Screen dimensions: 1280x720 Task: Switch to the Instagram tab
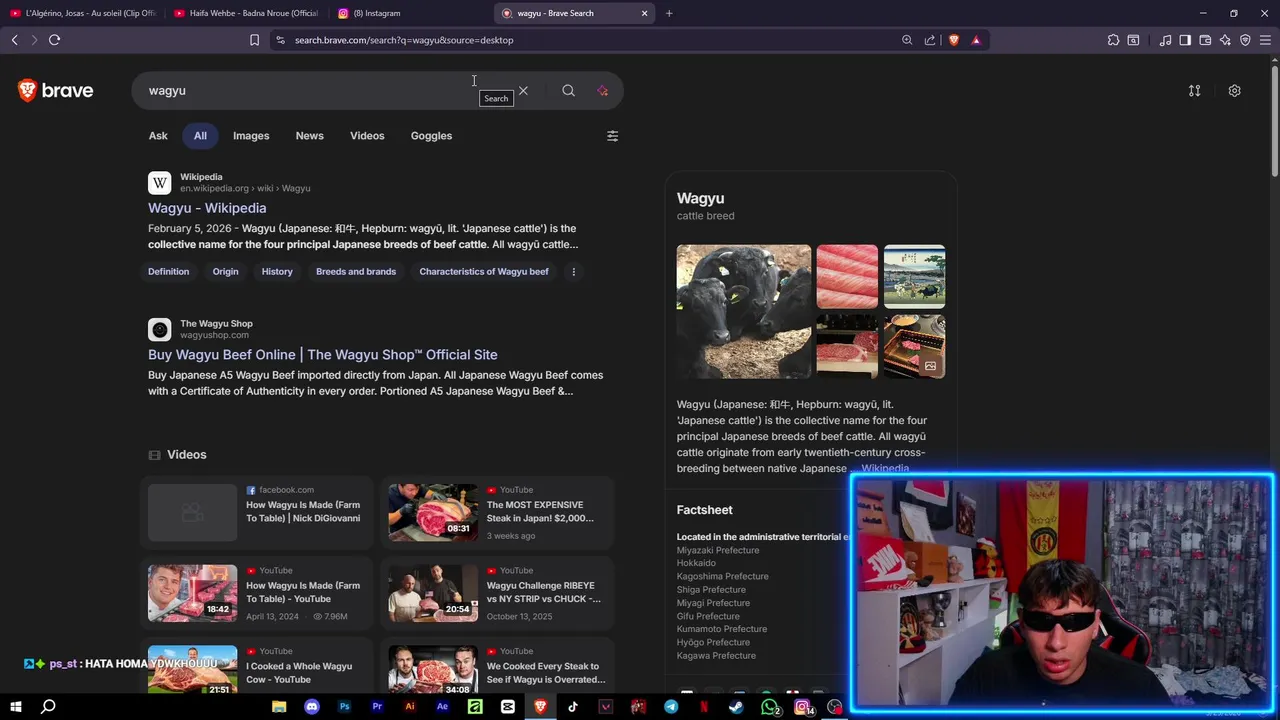click(410, 13)
